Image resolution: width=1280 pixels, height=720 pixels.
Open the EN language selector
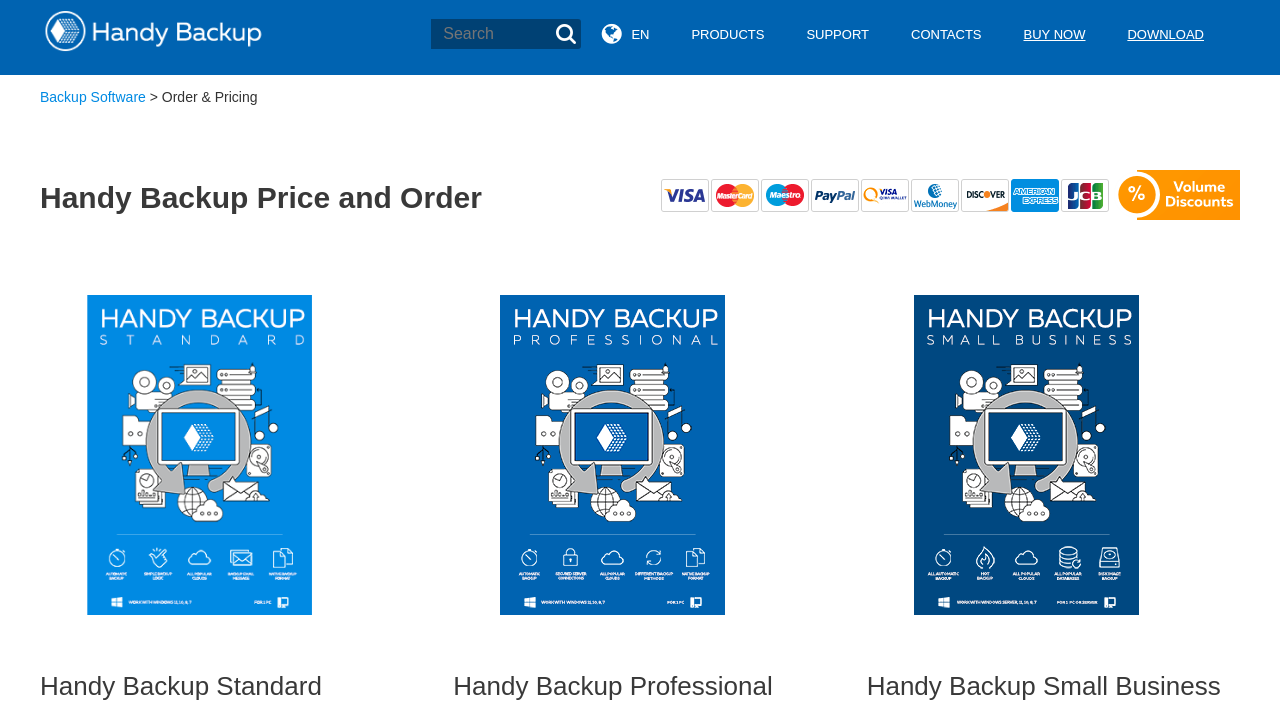pyautogui.click(x=640, y=35)
